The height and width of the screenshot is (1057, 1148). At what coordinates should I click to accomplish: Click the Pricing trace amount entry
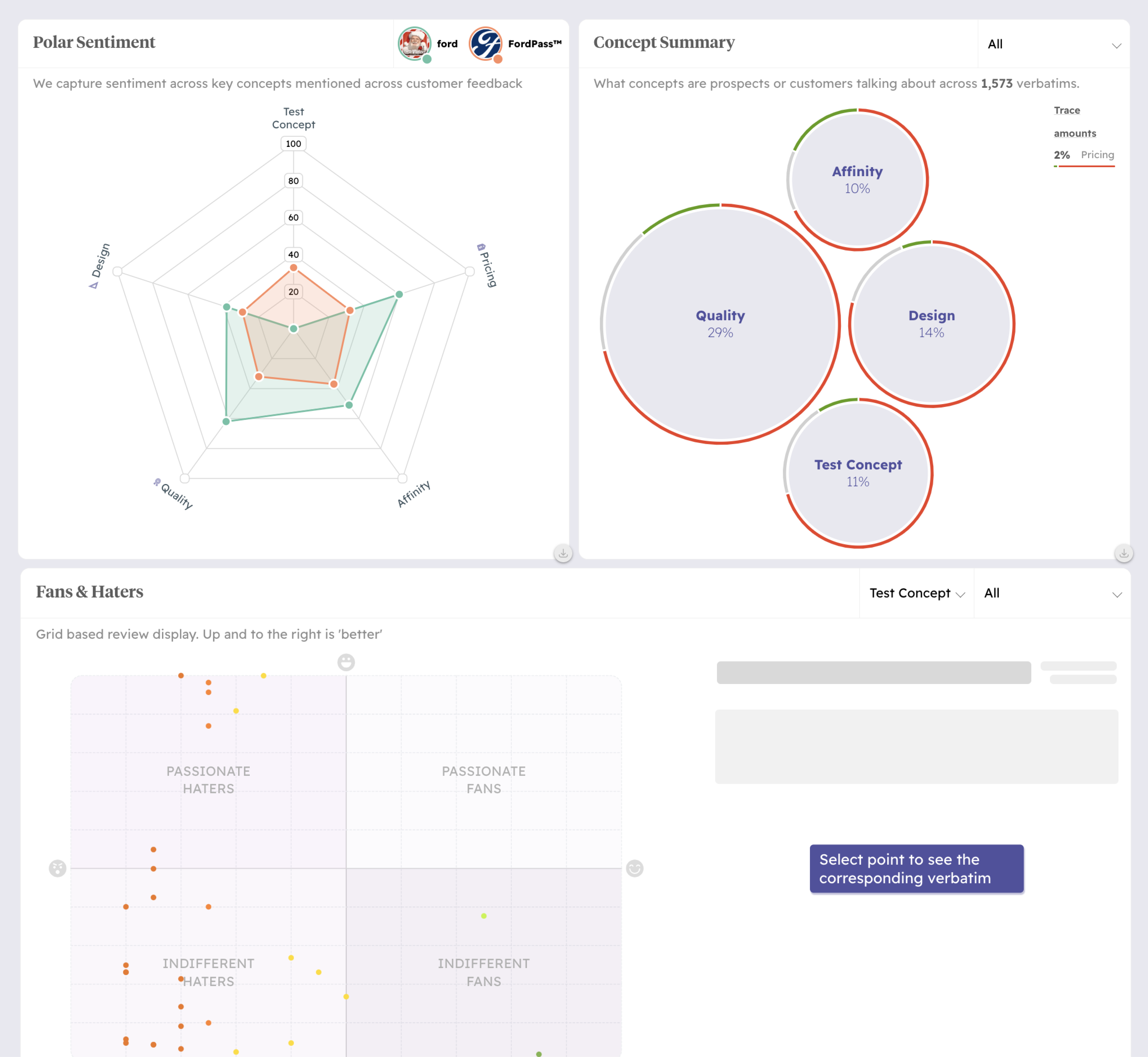[1084, 155]
